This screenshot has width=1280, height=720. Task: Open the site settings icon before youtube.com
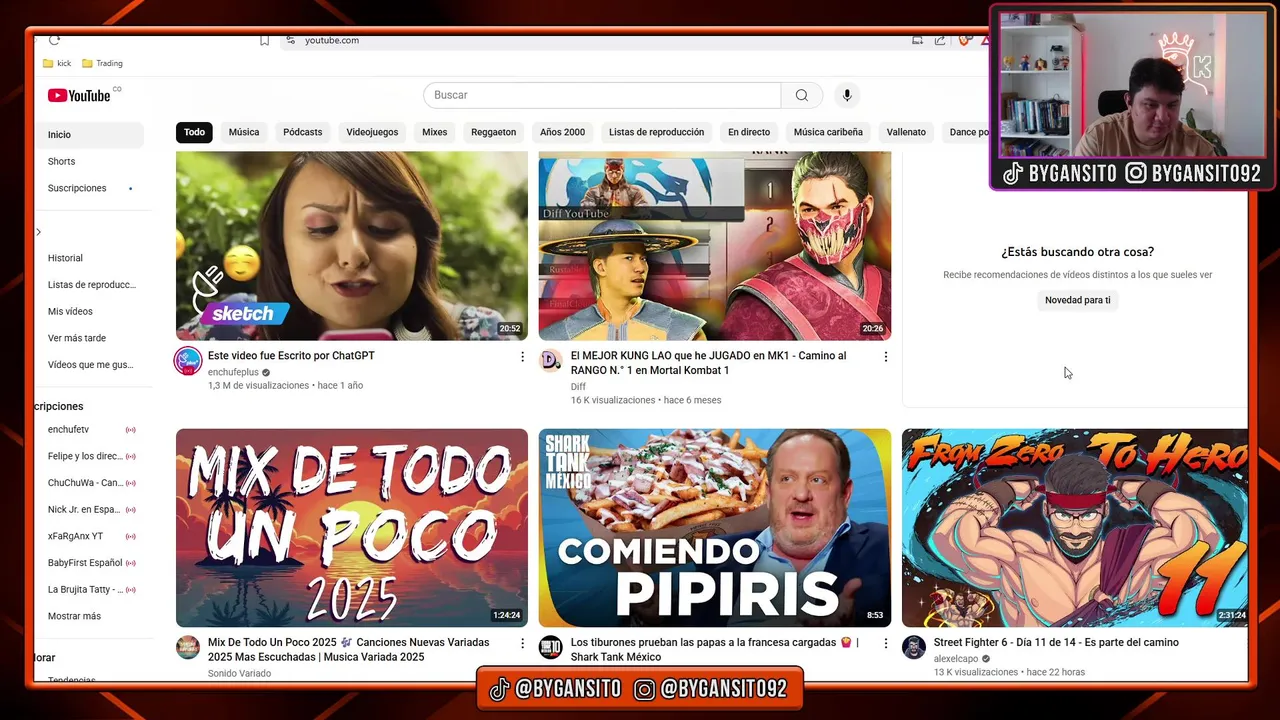click(x=290, y=40)
